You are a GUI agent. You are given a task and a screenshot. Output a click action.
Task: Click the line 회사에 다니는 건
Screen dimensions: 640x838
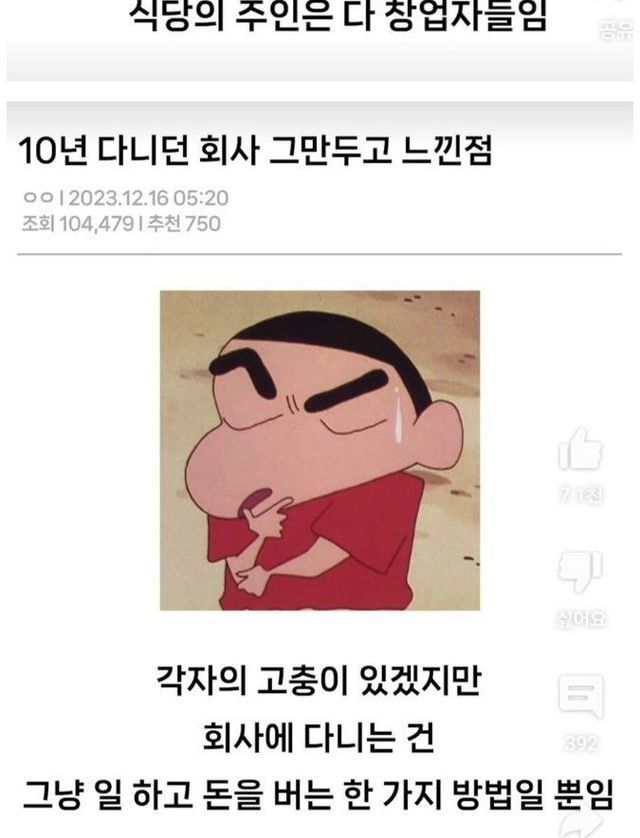[x=319, y=738]
